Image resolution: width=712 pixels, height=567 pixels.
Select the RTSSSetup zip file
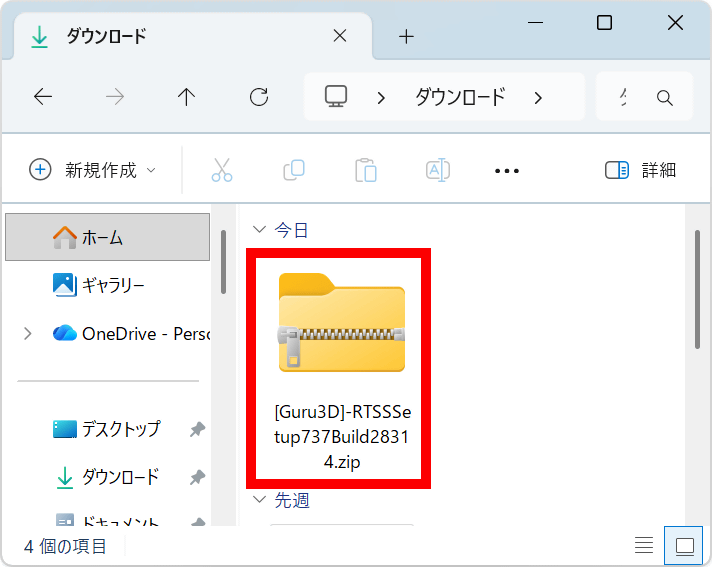pos(342,370)
